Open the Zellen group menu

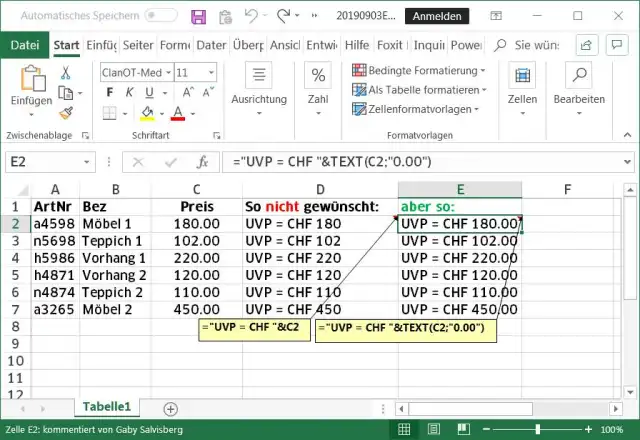pos(522,89)
